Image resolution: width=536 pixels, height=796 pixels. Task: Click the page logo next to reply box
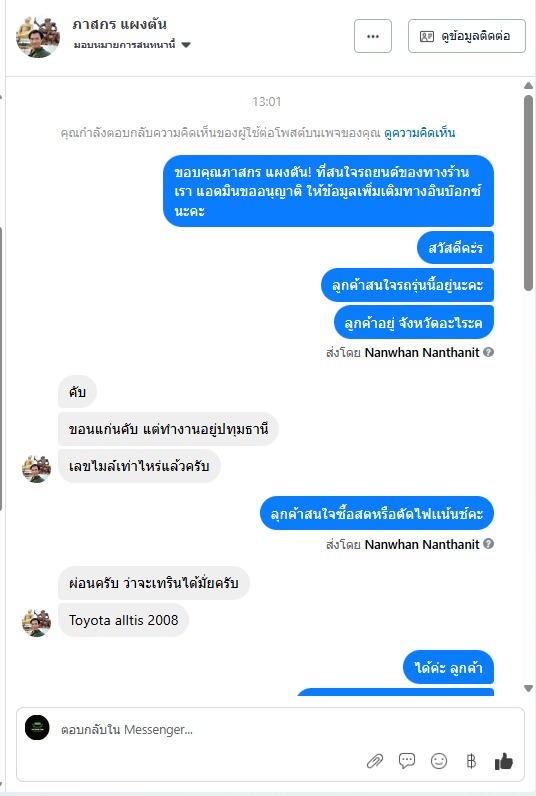point(37,727)
